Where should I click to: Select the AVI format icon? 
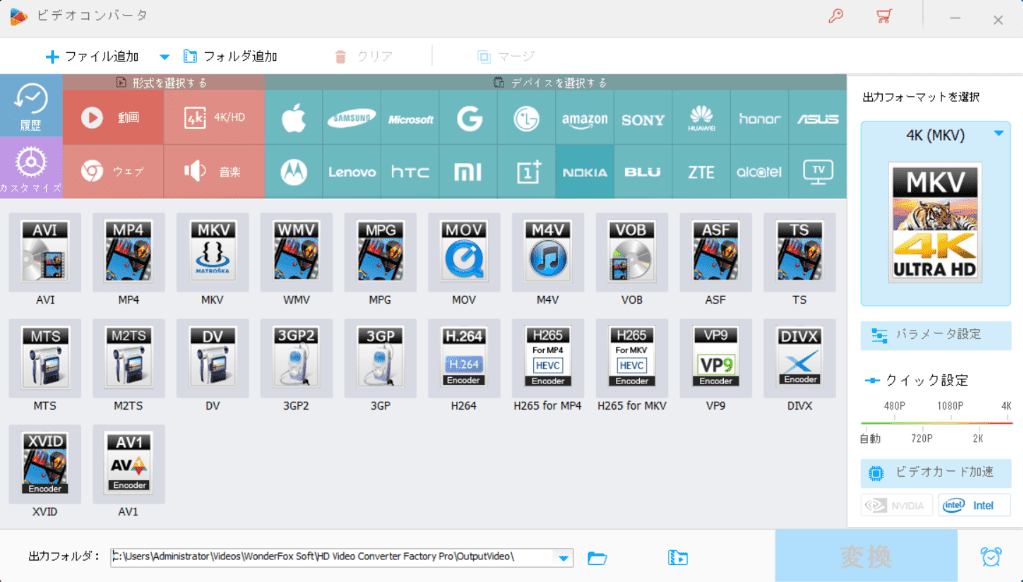(45, 253)
